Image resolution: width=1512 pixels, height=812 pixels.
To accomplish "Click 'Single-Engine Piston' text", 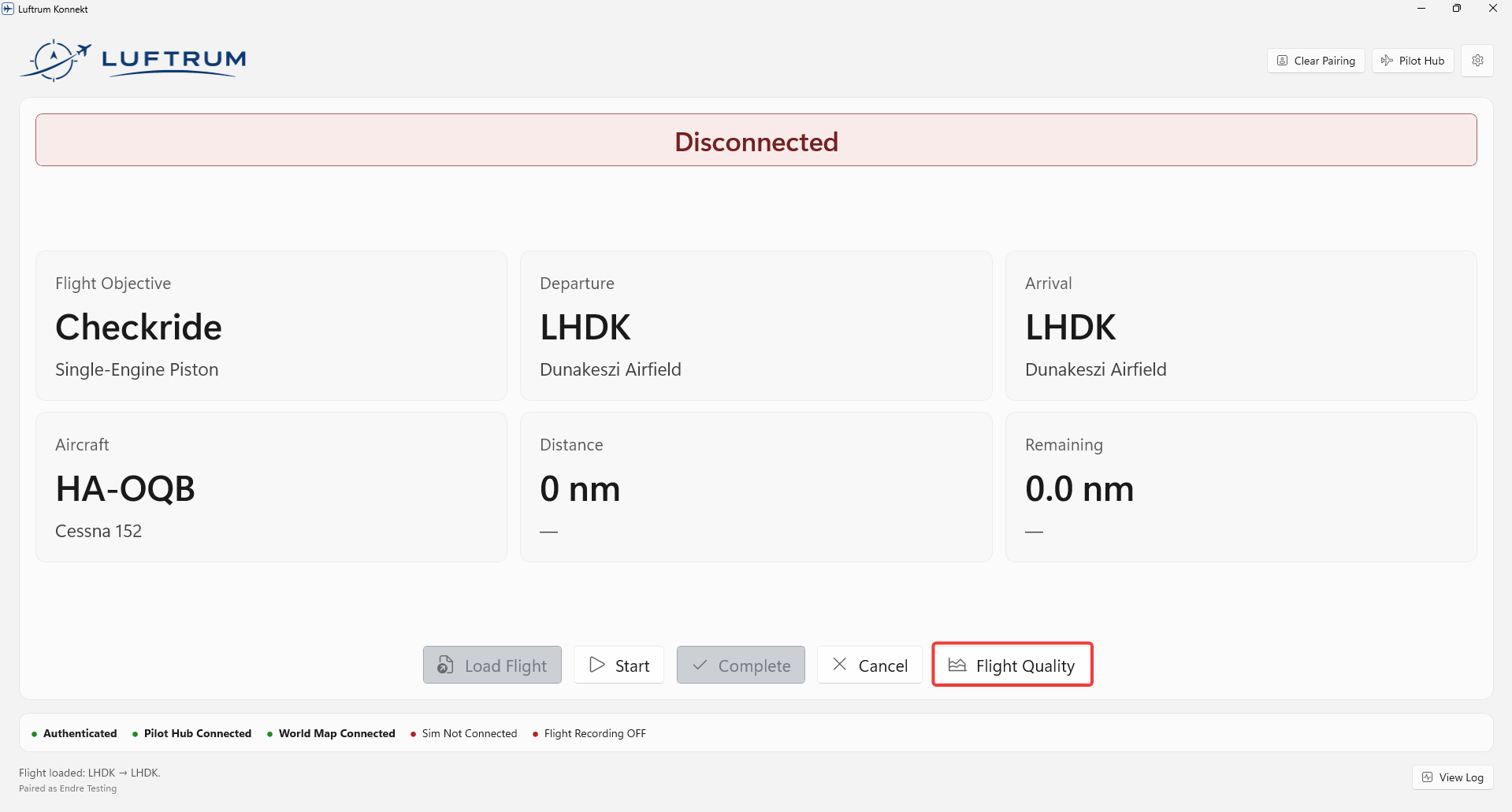I will [x=137, y=369].
